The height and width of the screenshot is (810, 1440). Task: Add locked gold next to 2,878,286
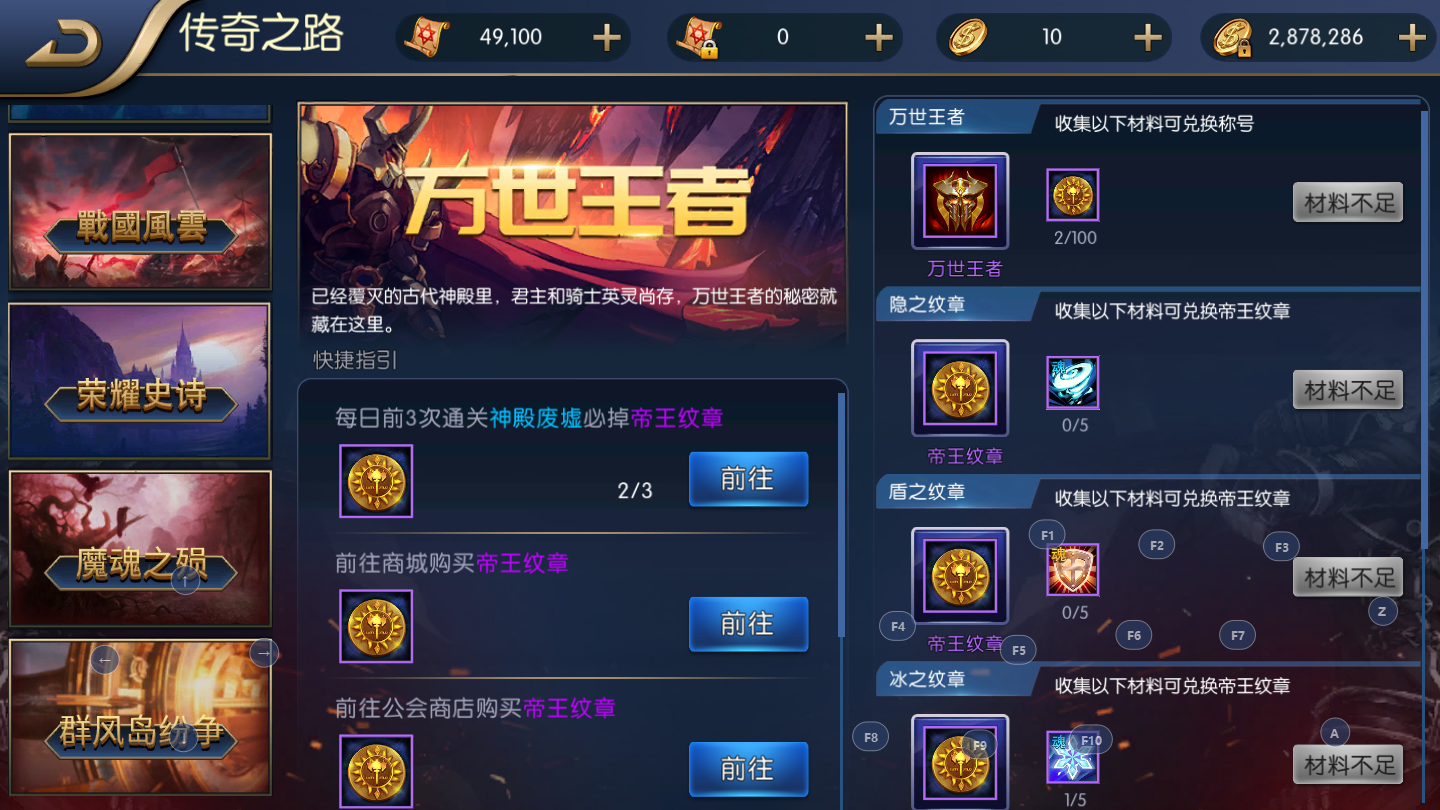click(x=1412, y=38)
